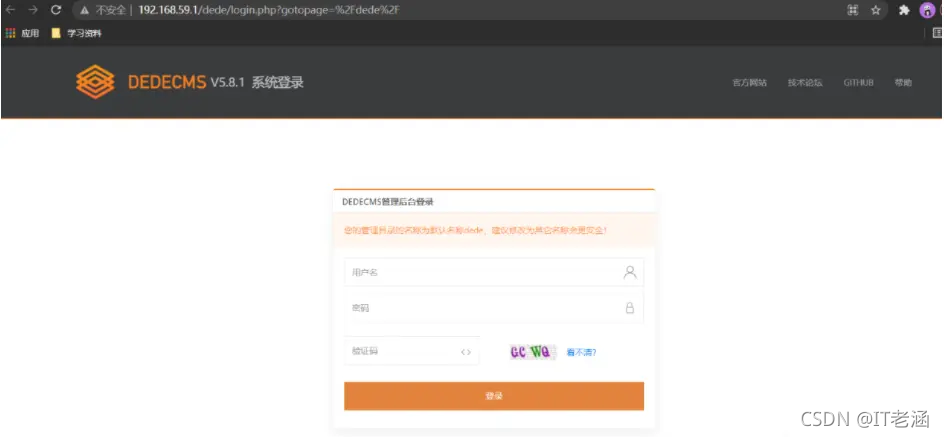The image size is (944, 437).
Task: Submit with the orange 登录 button
Action: [494, 396]
